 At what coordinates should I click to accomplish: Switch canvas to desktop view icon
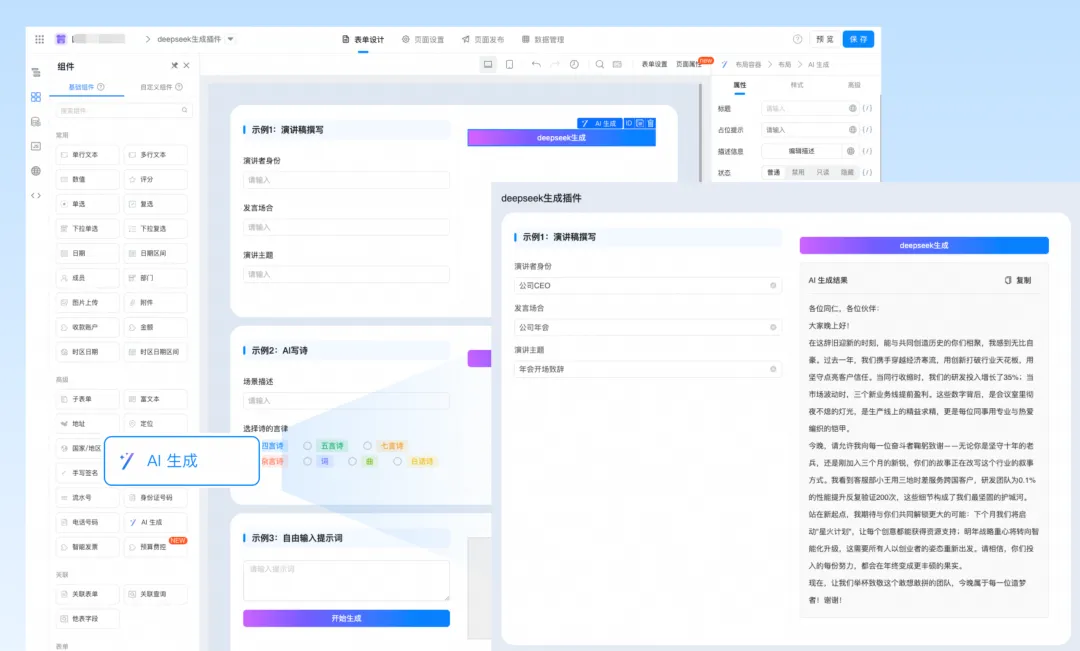tap(488, 64)
